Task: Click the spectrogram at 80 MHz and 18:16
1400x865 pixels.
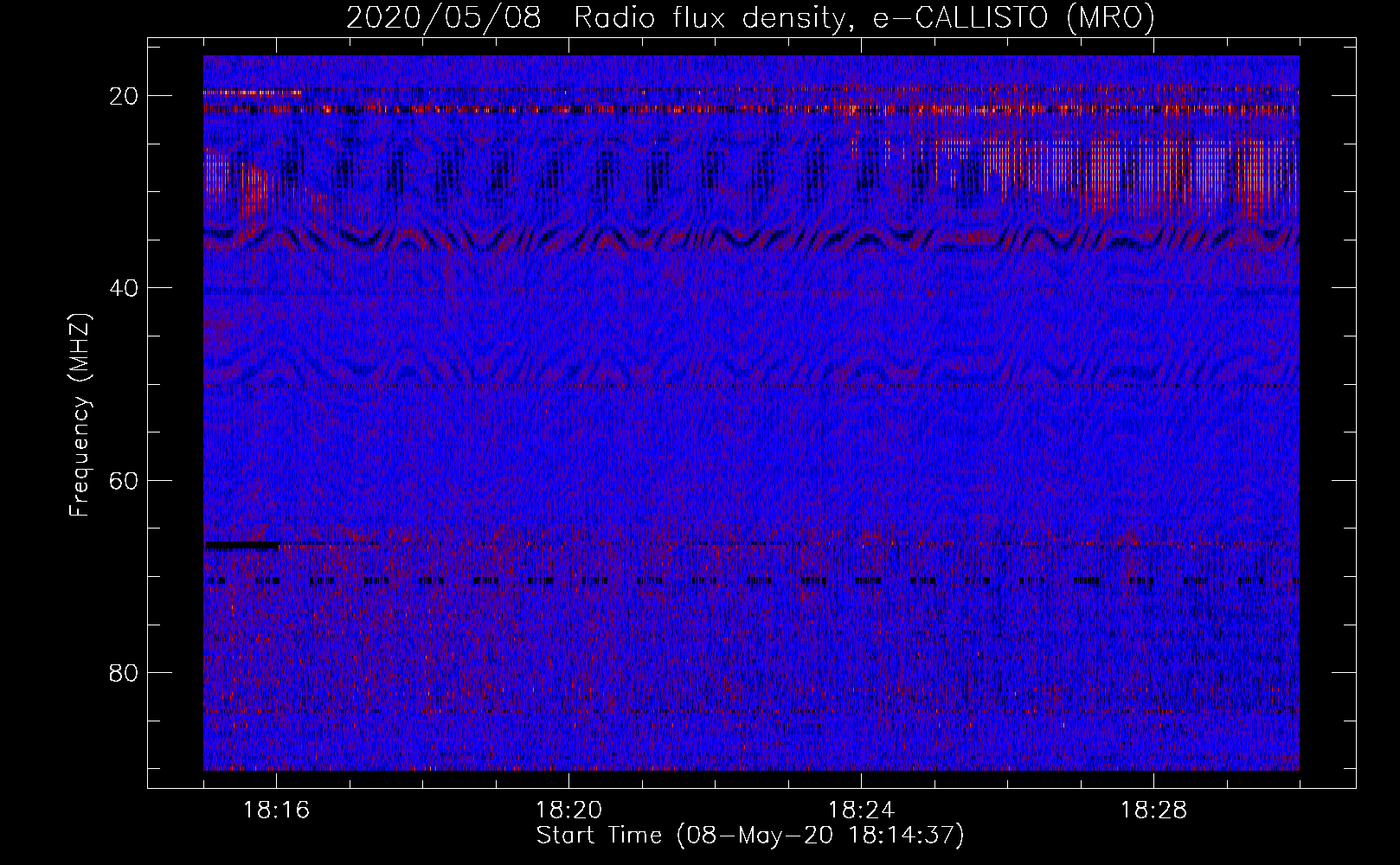Action: point(277,671)
